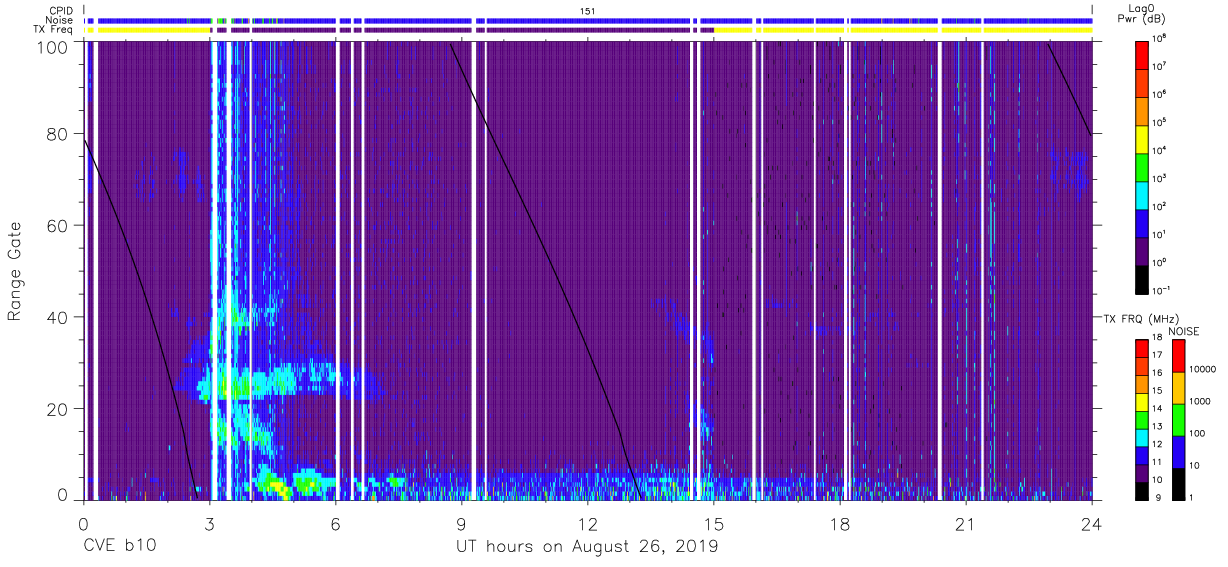This screenshot has height=567, width=1228.
Task: Click the "9" tick on the UT hours axis
Action: point(461,523)
